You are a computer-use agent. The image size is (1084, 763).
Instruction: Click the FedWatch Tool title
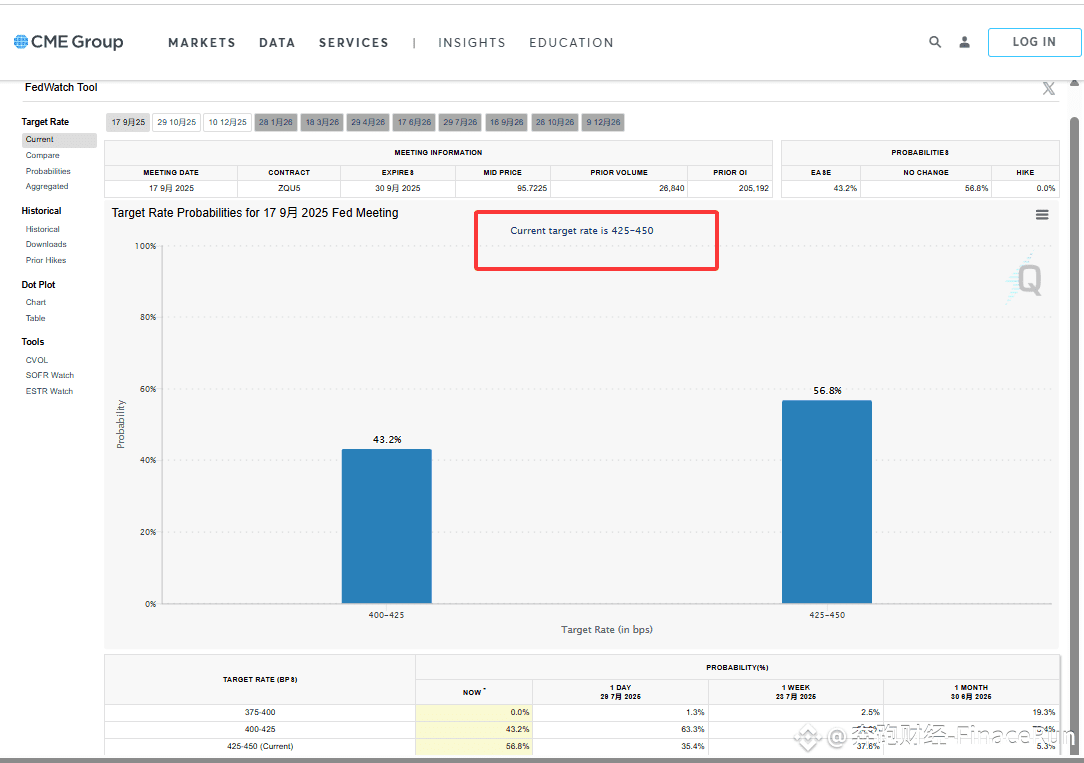61,88
